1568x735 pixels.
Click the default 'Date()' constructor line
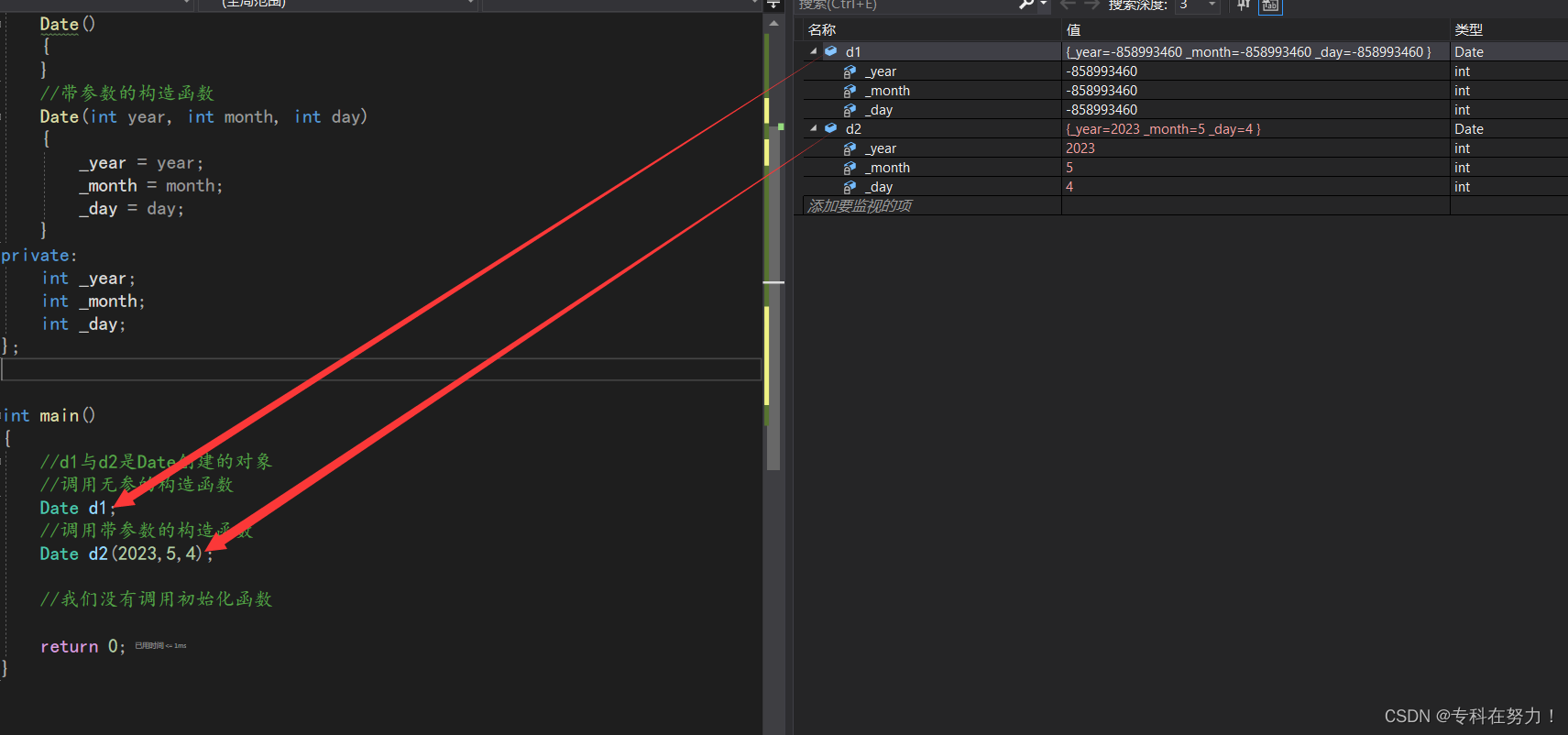(68, 25)
